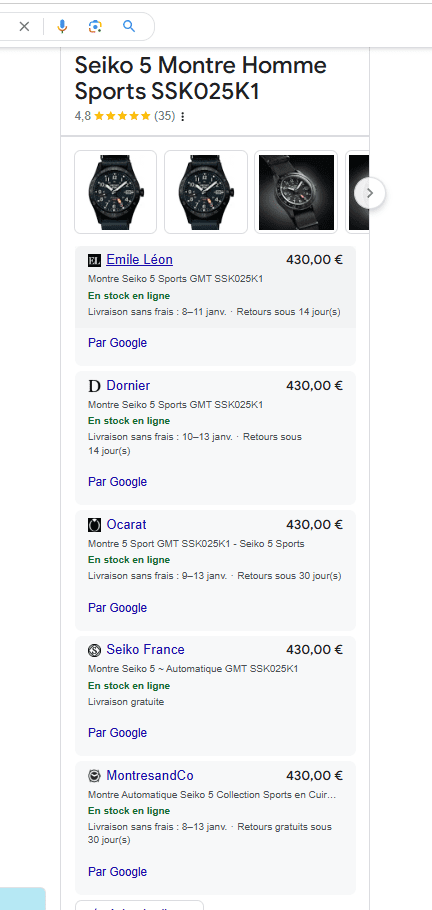Click Par Google under Emile Léon offer

[x=117, y=342]
